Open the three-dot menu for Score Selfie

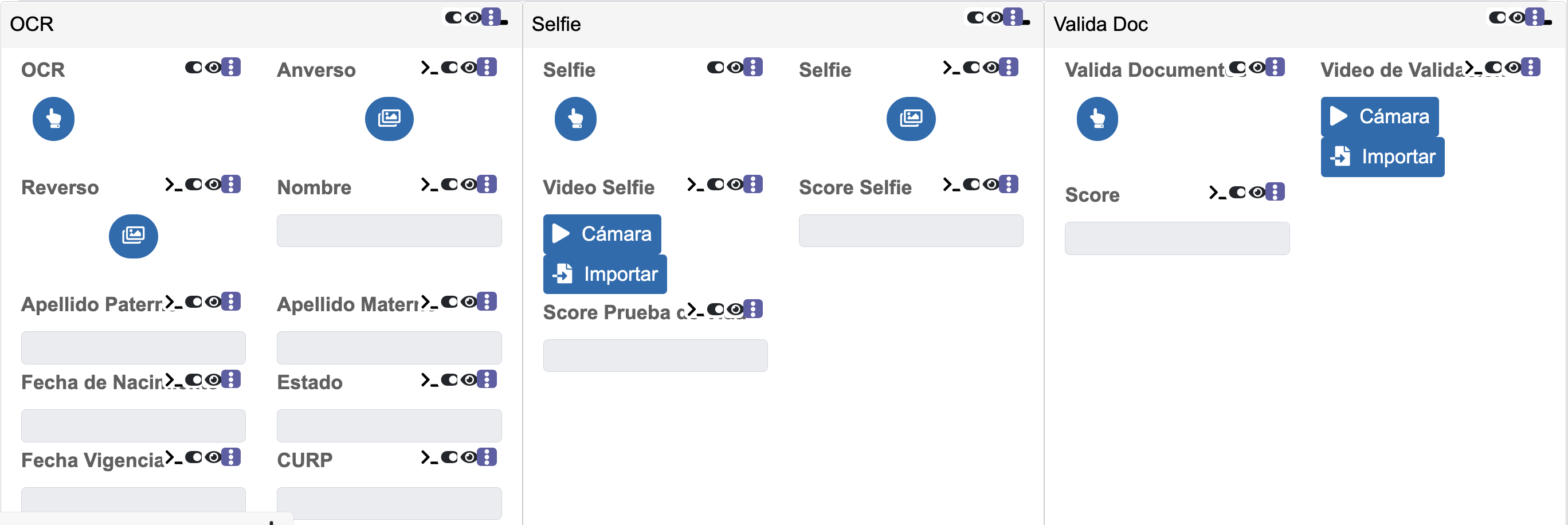tap(1009, 184)
